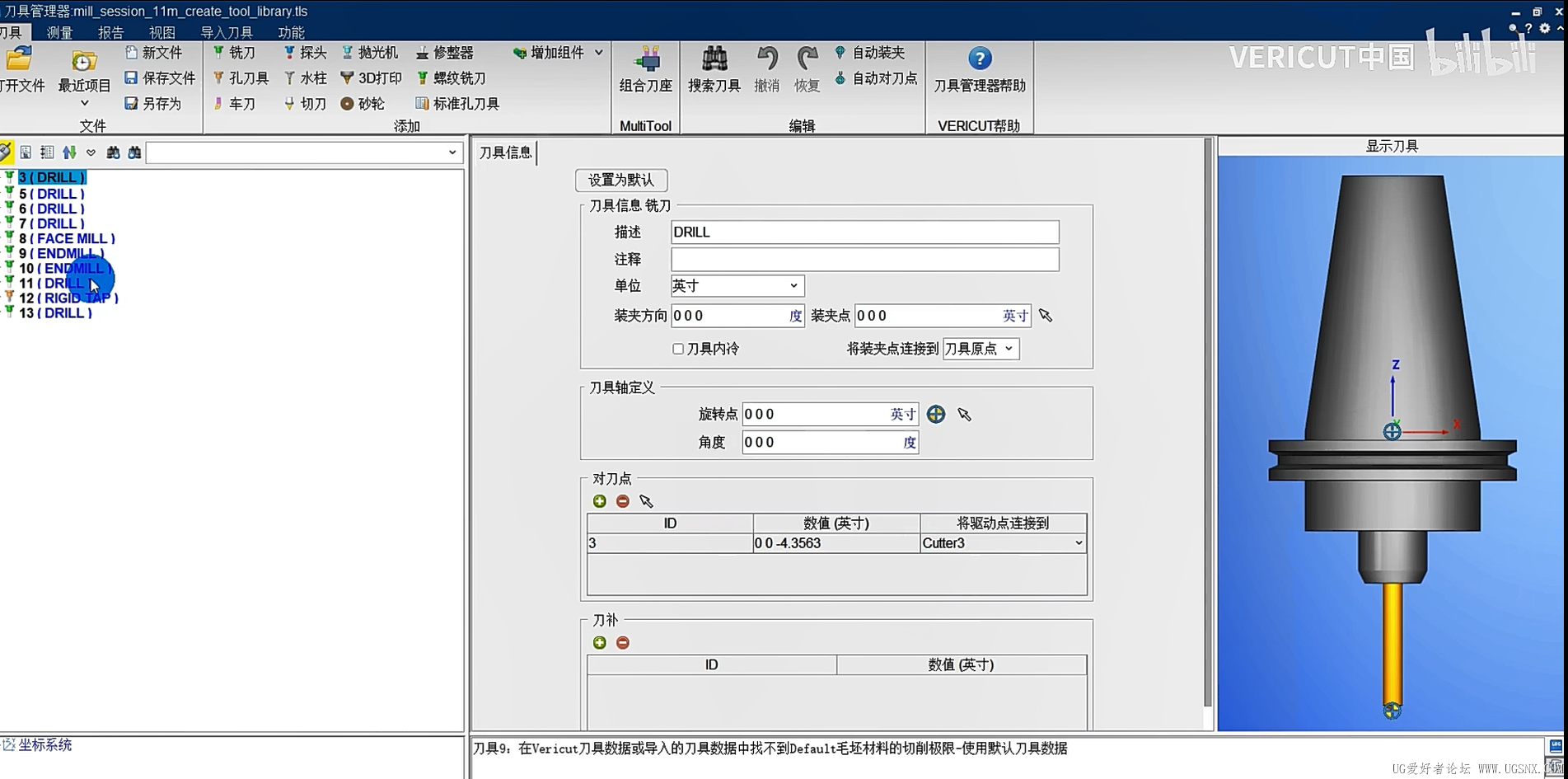Click the 增加组件 button

[549, 53]
